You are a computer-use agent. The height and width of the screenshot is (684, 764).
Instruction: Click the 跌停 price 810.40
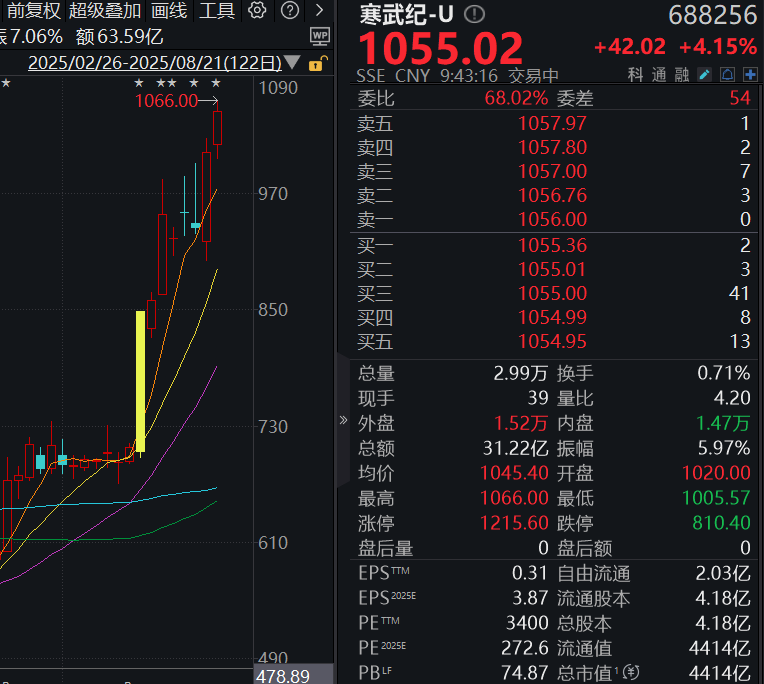[x=721, y=523]
